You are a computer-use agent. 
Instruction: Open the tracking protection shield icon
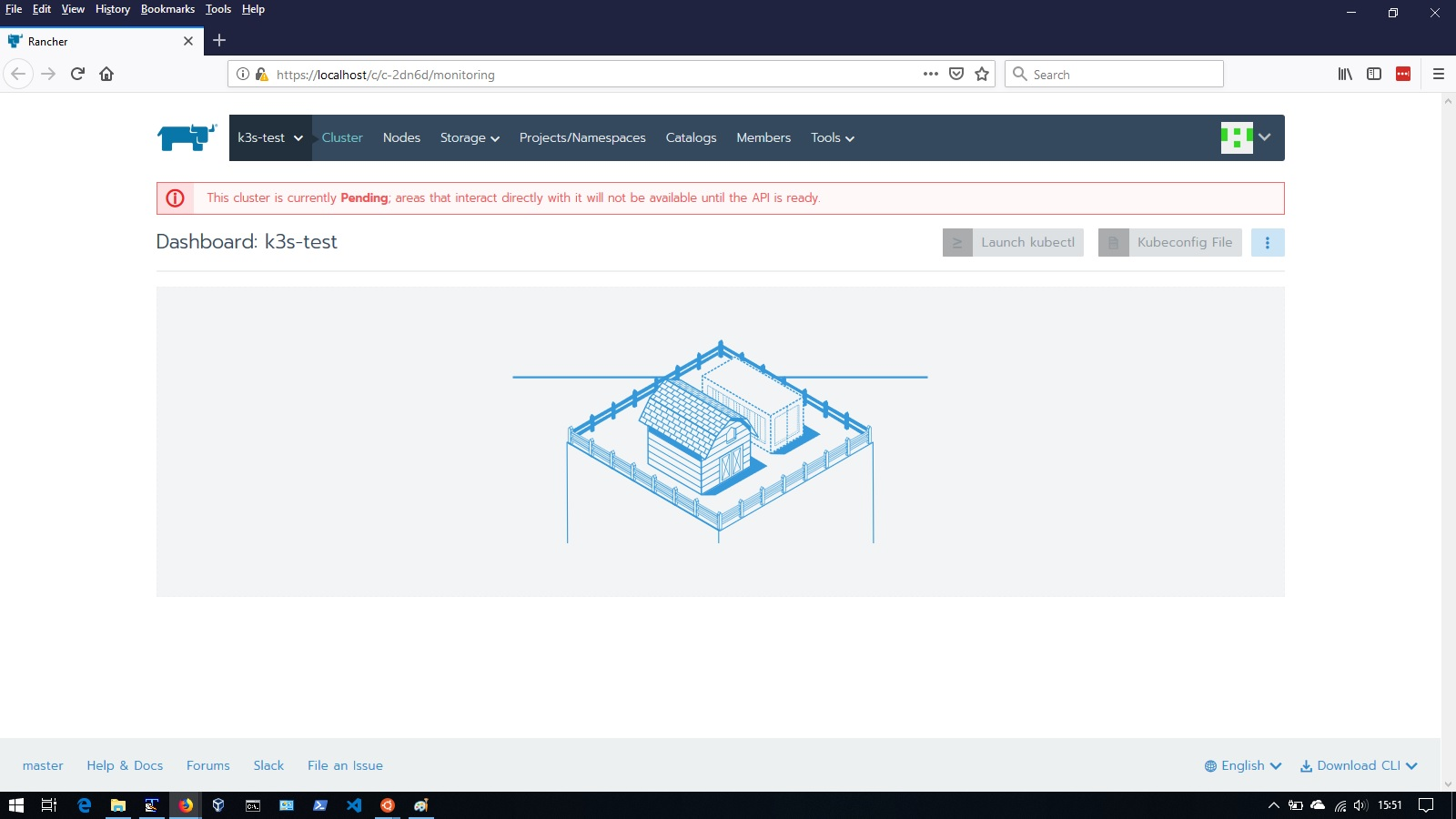coord(956,74)
